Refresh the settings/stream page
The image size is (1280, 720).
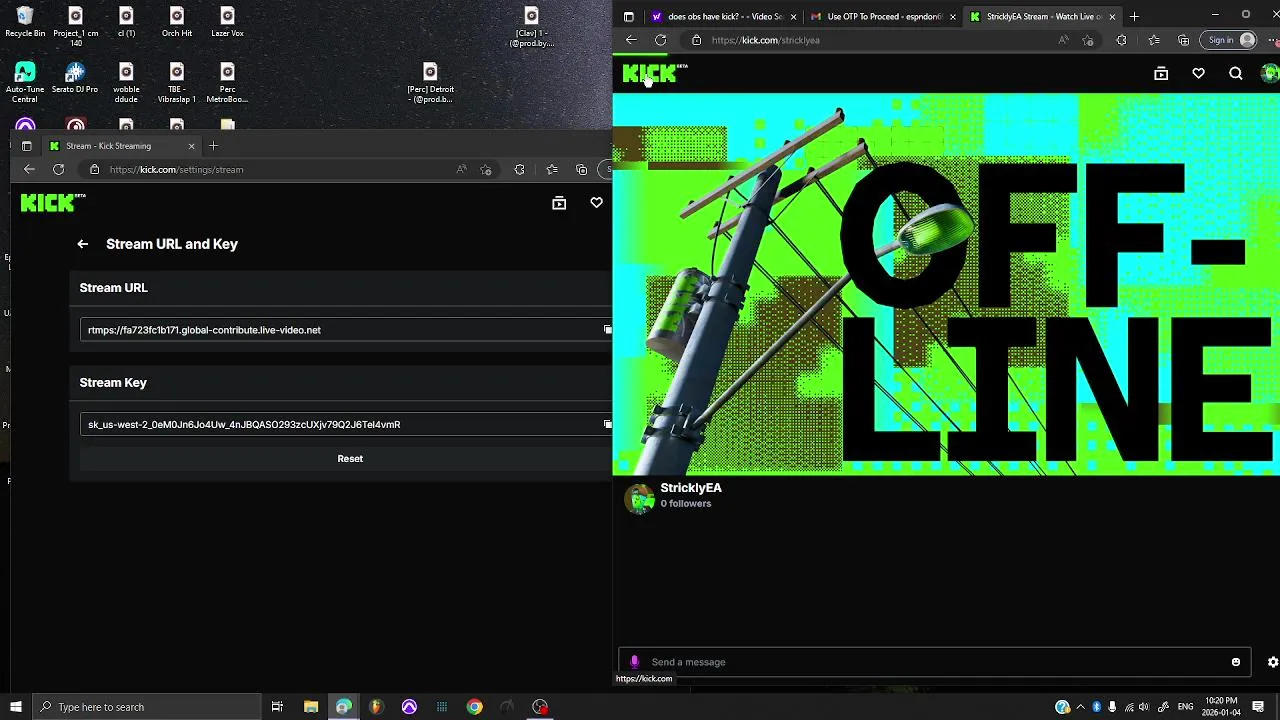[x=59, y=170]
